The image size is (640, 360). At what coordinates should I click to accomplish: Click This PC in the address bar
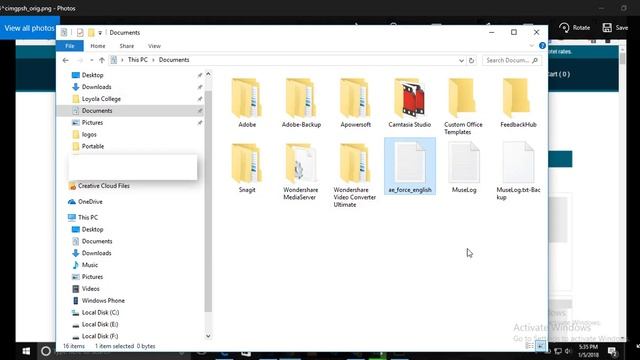138,60
